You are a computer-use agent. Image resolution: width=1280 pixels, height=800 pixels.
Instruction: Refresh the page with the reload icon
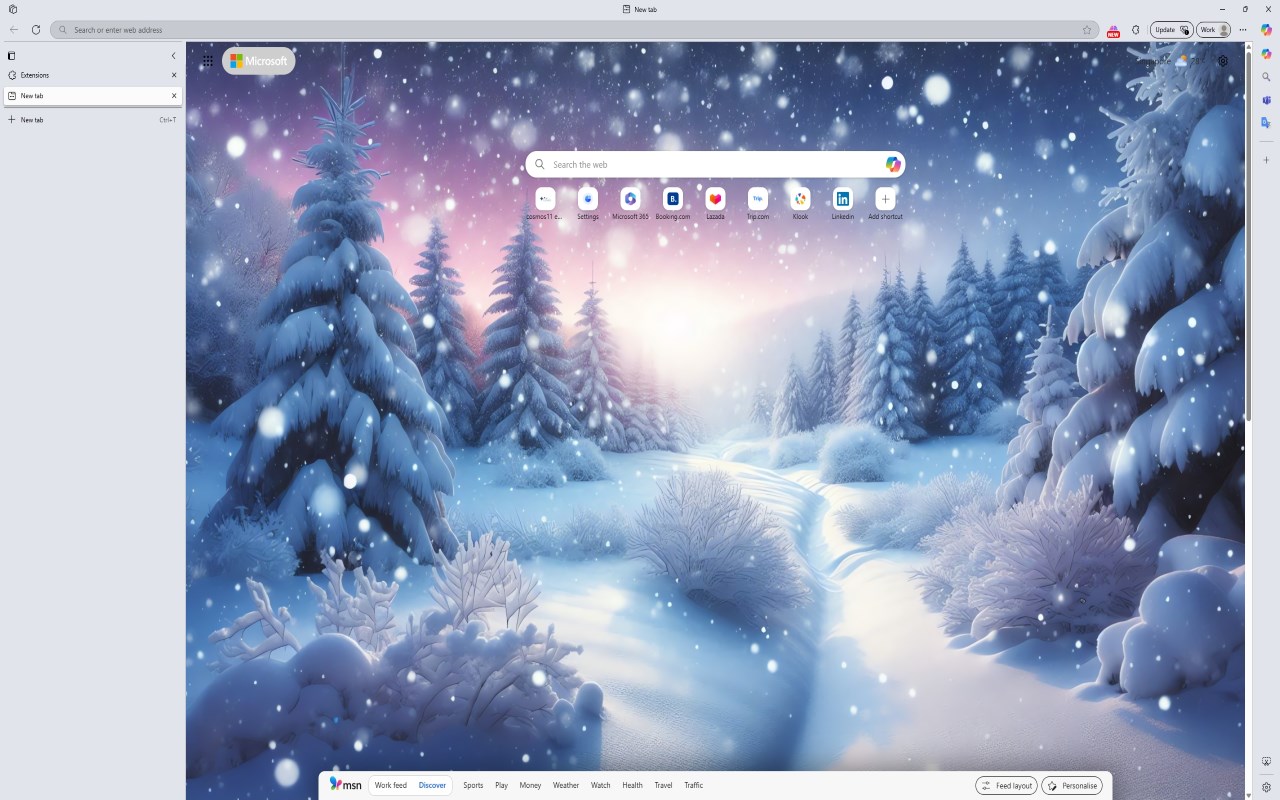36,30
